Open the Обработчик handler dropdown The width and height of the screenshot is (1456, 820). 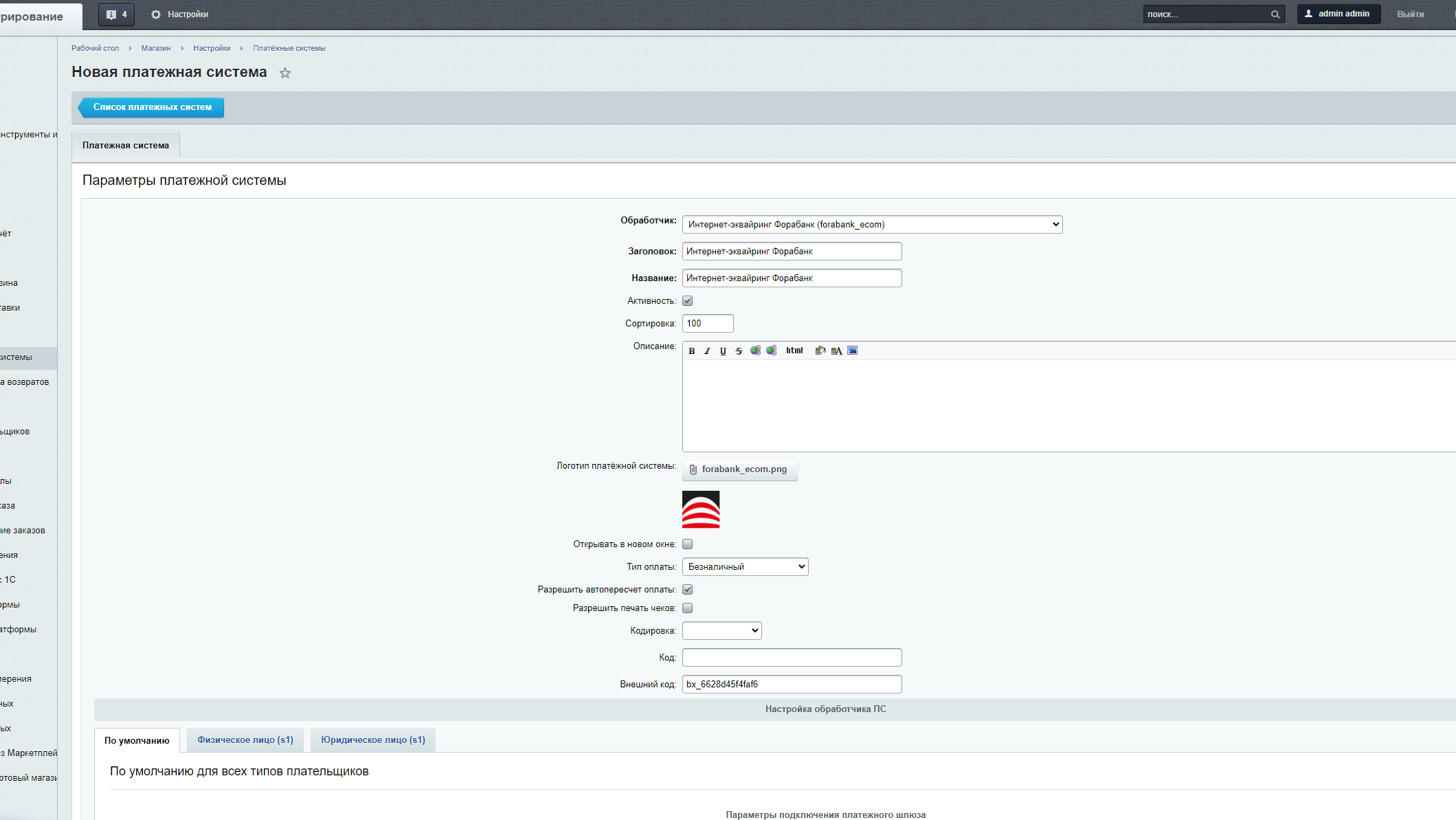872,225
